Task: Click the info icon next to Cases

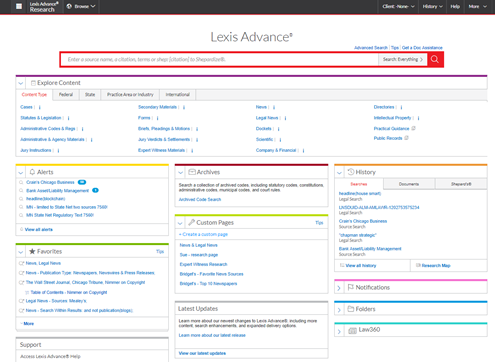Action: pyautogui.click(x=40, y=107)
